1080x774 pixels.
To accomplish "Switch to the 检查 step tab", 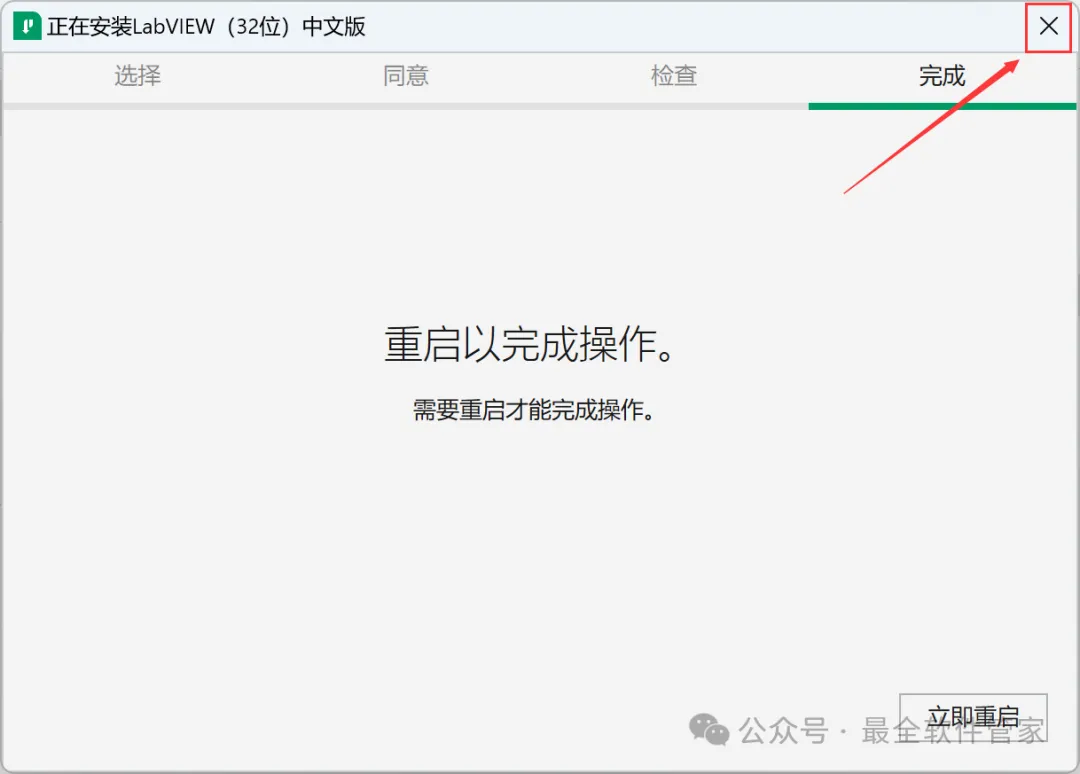I will (674, 76).
